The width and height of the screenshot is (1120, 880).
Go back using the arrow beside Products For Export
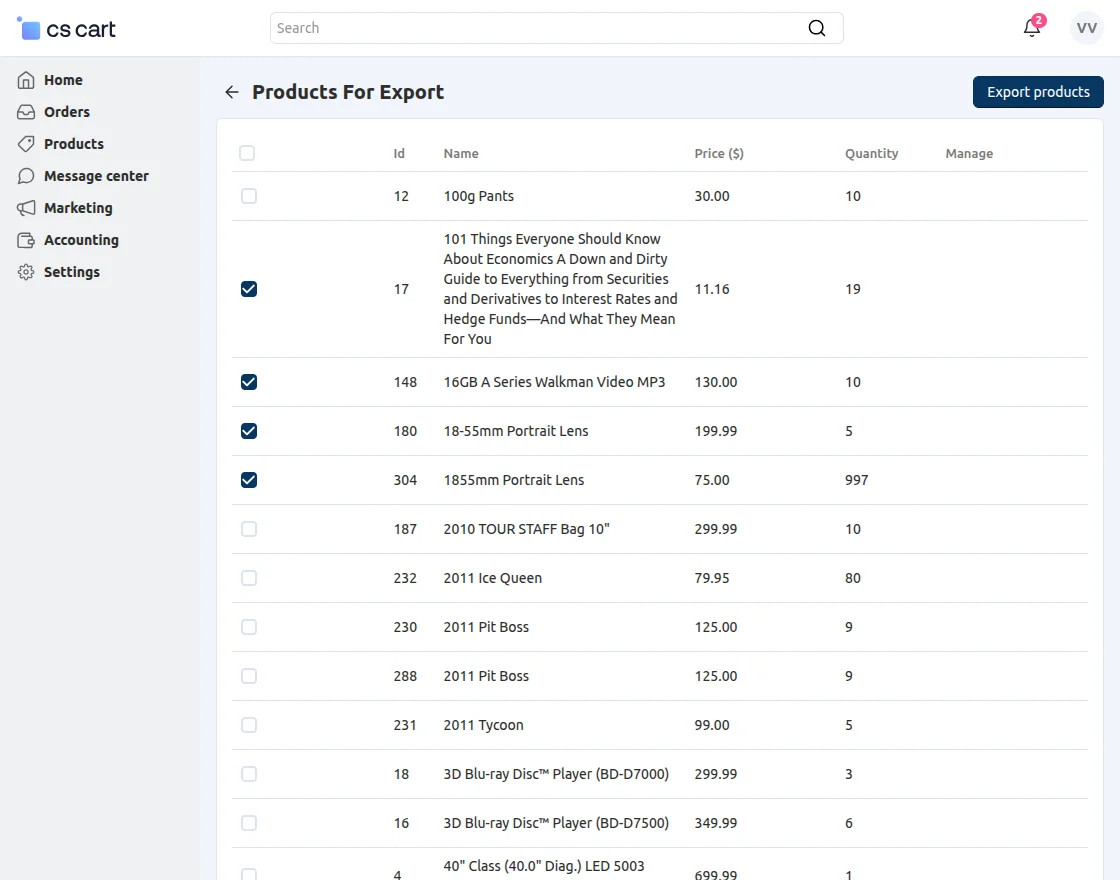tap(231, 91)
